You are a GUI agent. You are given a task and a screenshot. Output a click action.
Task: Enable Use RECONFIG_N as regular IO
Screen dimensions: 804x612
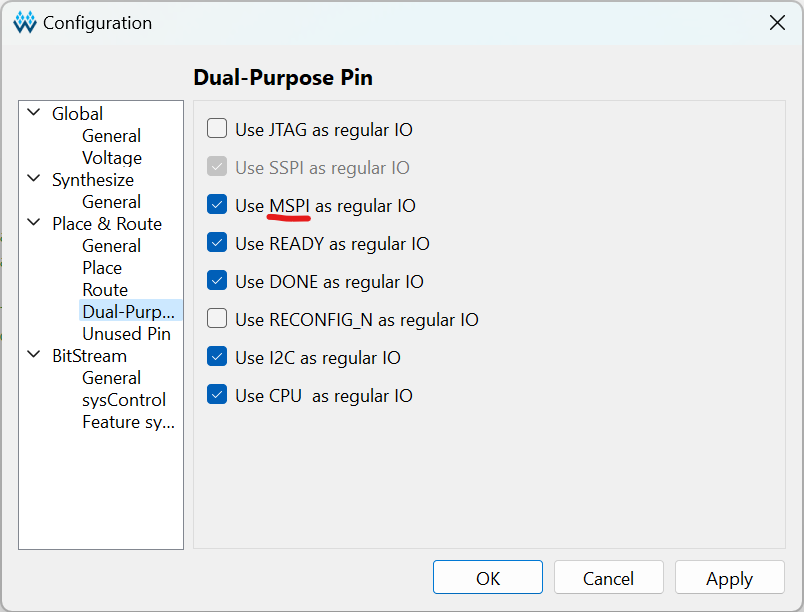tap(217, 319)
